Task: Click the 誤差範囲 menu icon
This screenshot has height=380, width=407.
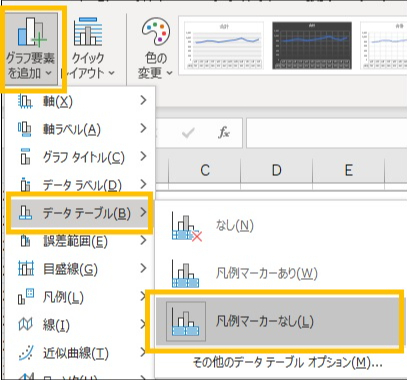Action: (26, 241)
